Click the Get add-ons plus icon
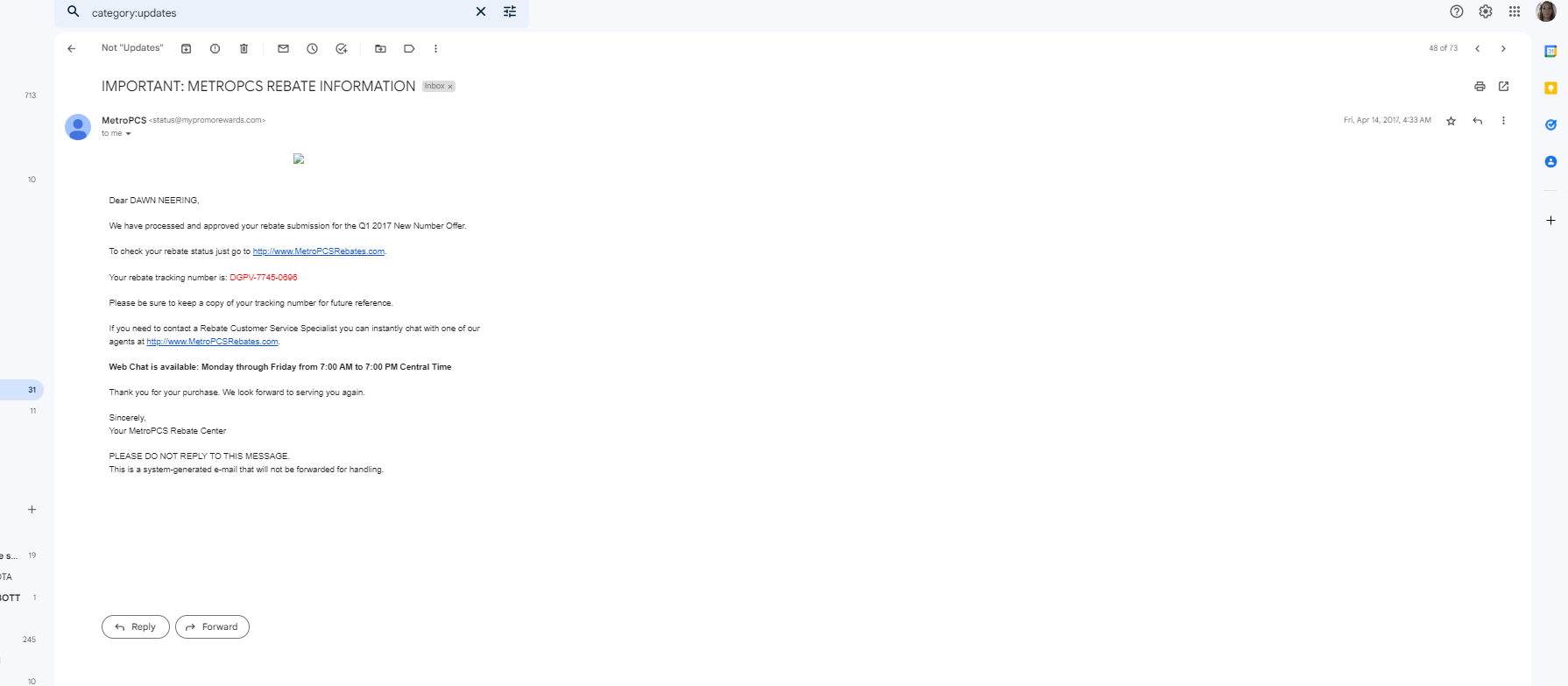 1550,221
